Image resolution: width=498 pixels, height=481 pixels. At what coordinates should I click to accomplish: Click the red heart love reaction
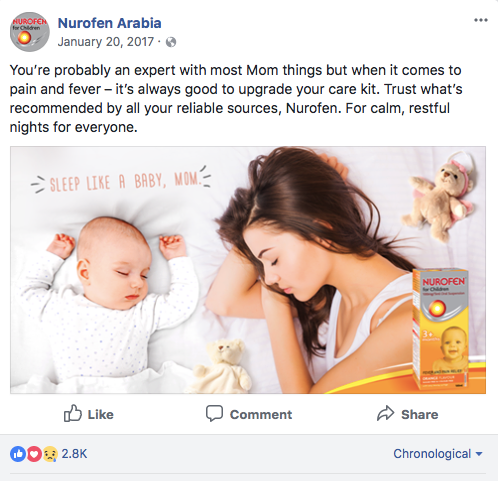(x=34, y=454)
